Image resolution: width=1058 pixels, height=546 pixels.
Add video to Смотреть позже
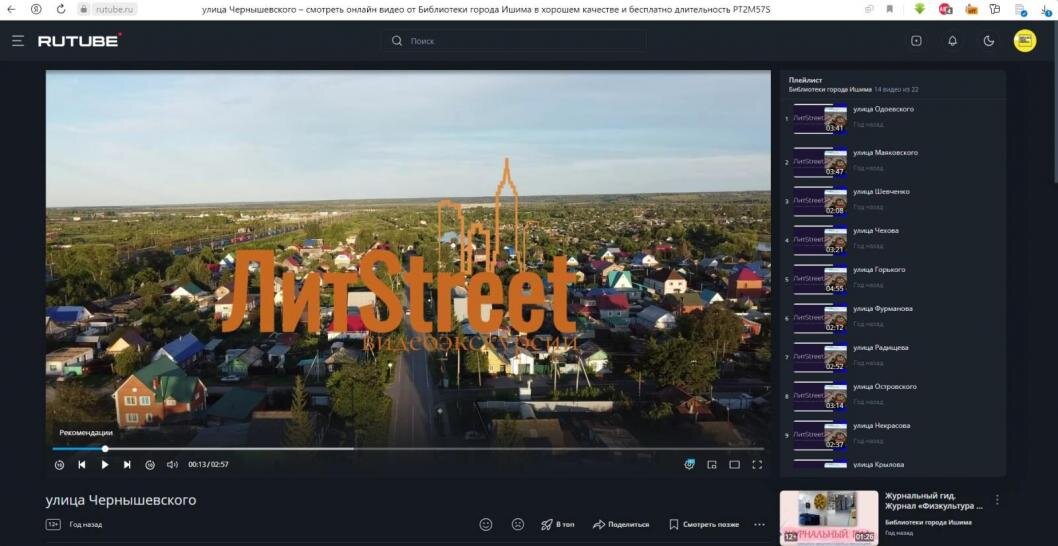(x=704, y=524)
